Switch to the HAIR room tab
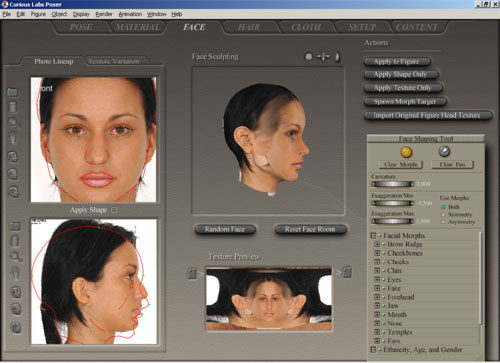Screen dimensions: 500x363 pos(249,27)
